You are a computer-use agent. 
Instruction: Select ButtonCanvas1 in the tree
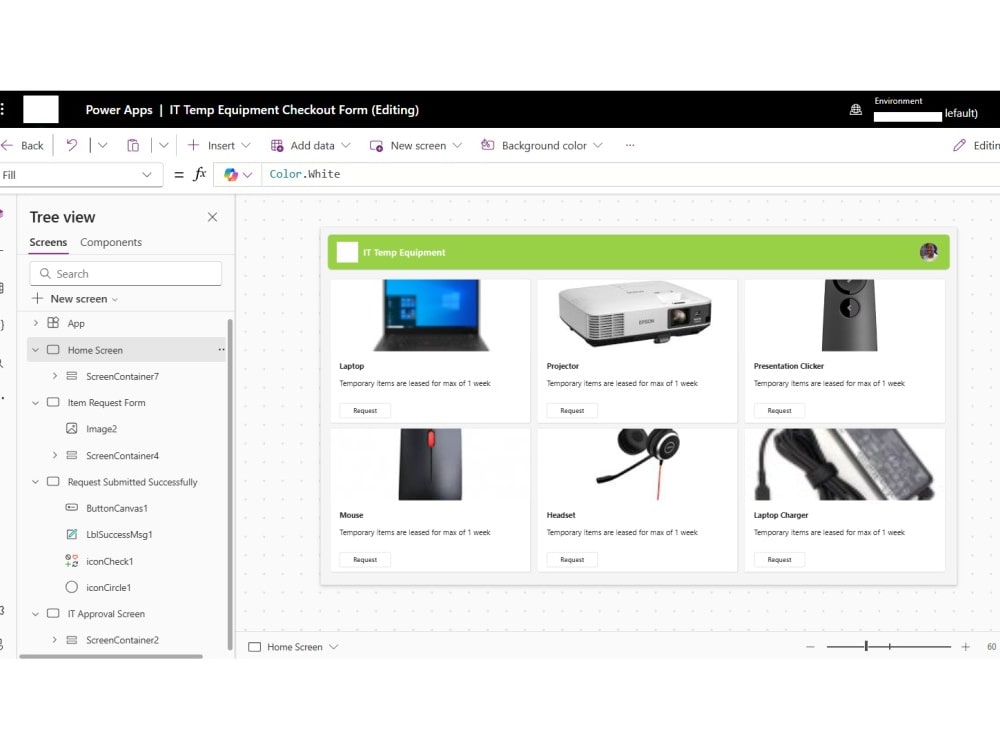click(x=117, y=508)
